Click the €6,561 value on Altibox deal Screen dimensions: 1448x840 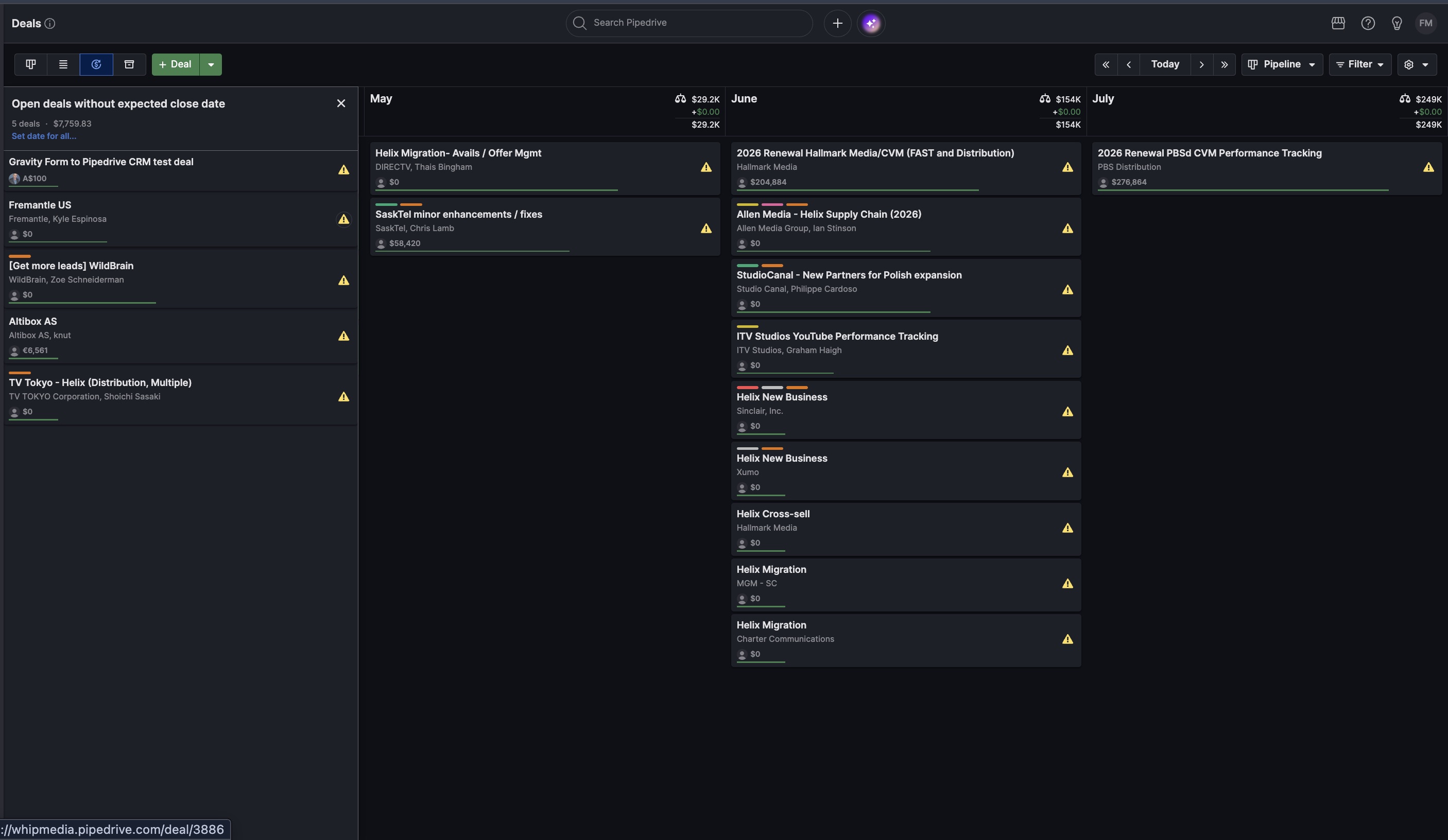(35, 350)
